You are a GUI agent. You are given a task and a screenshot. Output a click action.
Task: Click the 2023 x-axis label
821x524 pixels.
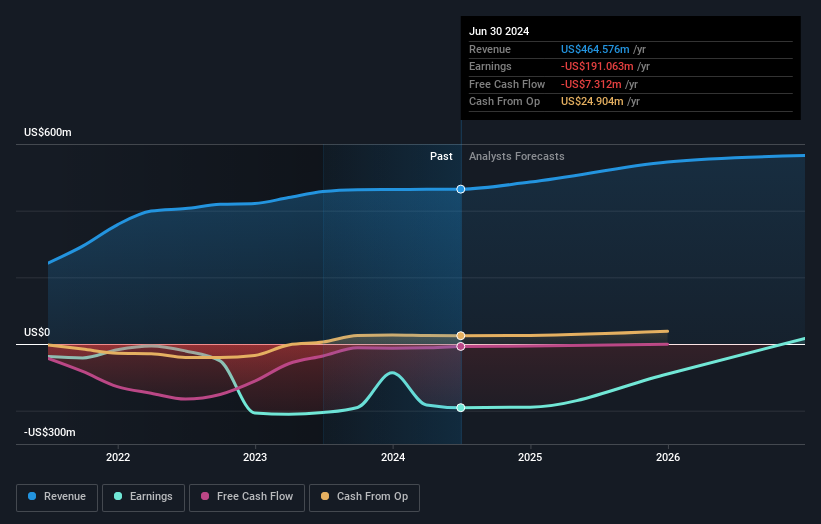[255, 457]
